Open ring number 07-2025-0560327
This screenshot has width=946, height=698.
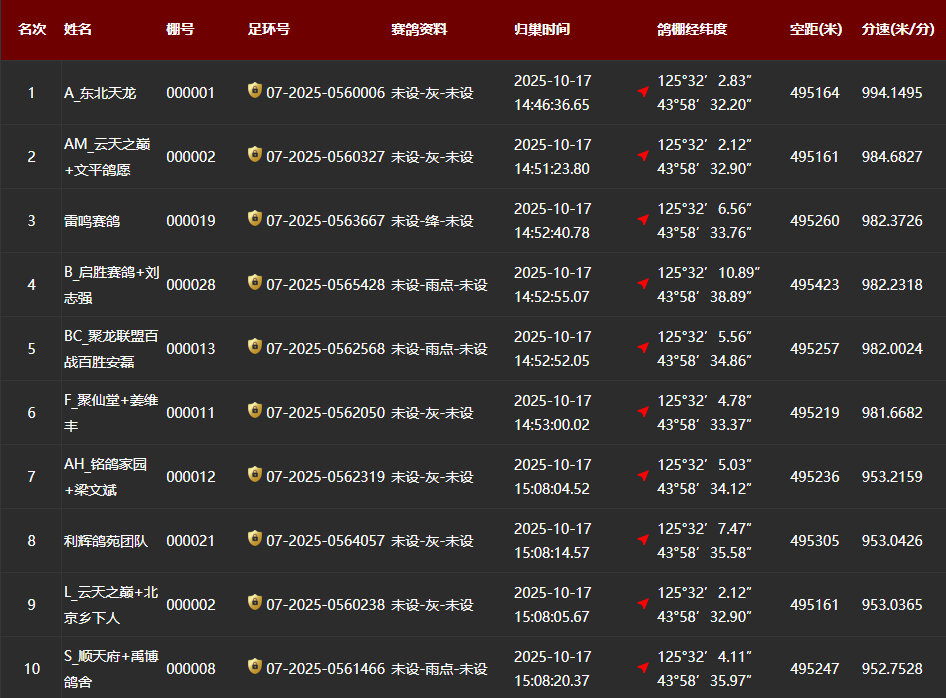[x=325, y=157]
